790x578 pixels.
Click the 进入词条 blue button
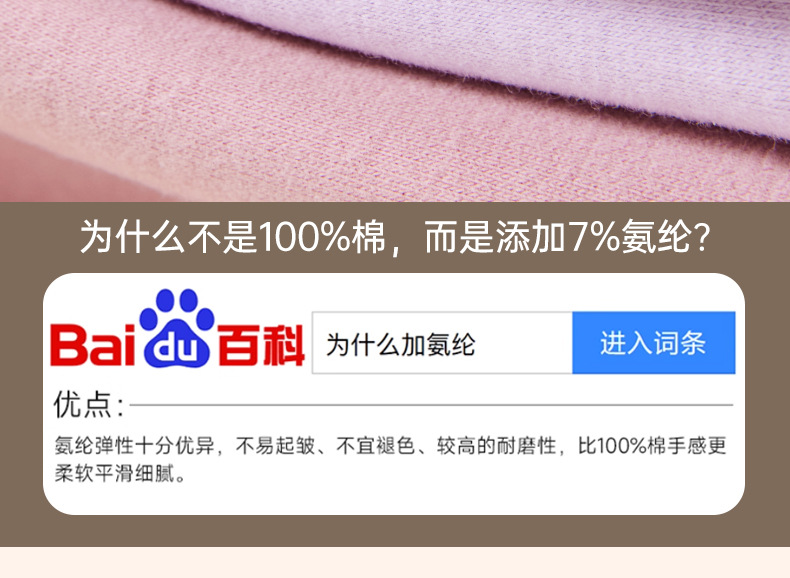(x=653, y=343)
